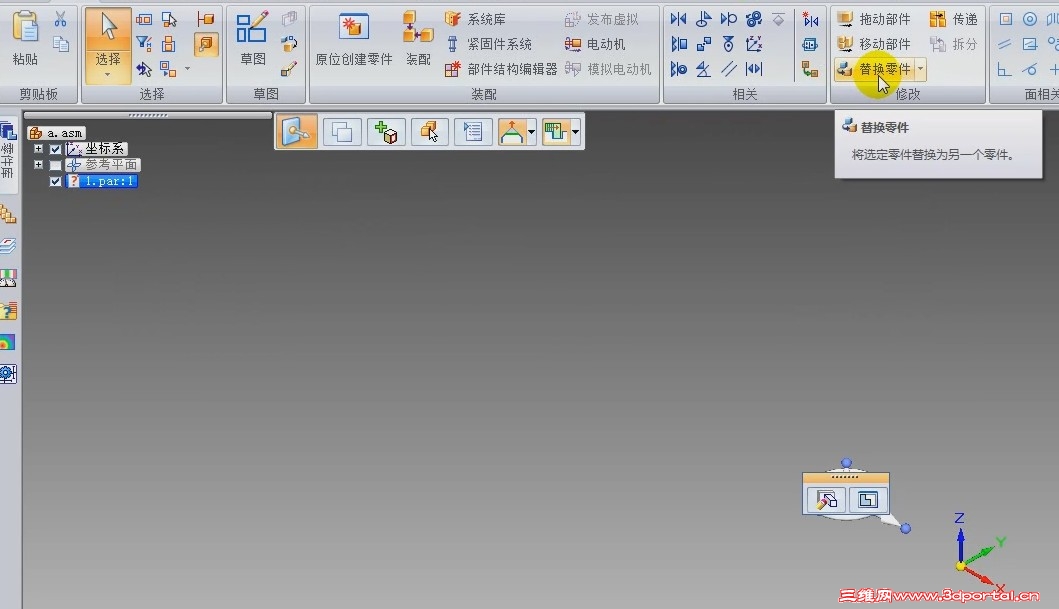Open 系统库 systems library

(475, 20)
